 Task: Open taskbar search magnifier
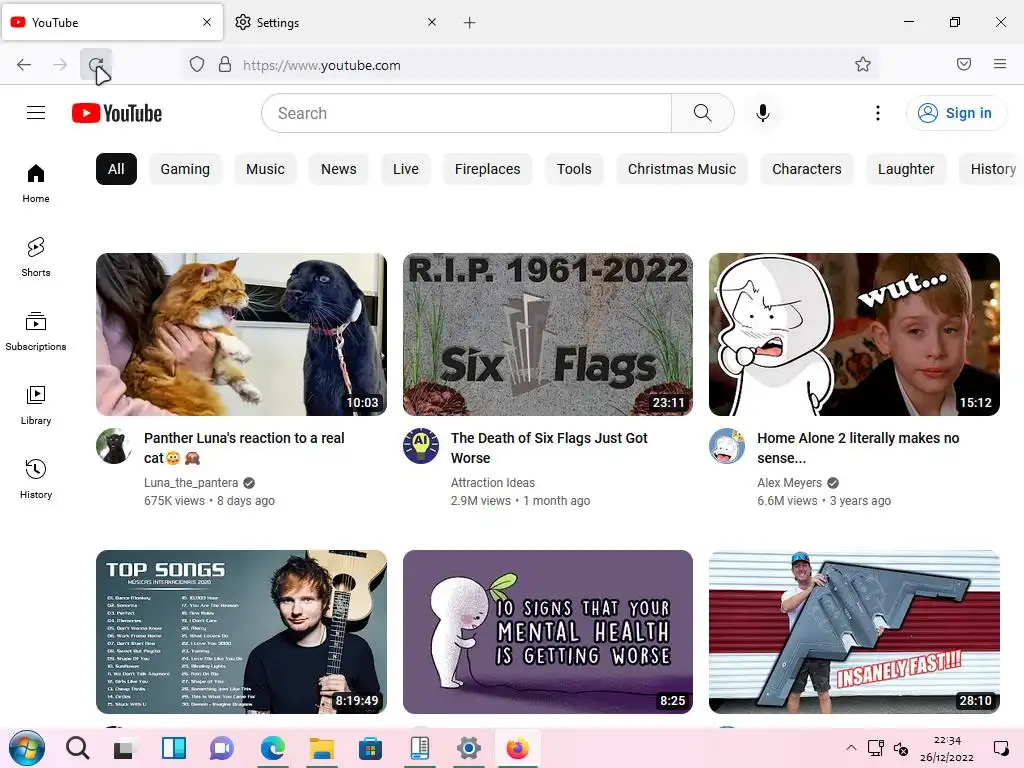[77, 748]
